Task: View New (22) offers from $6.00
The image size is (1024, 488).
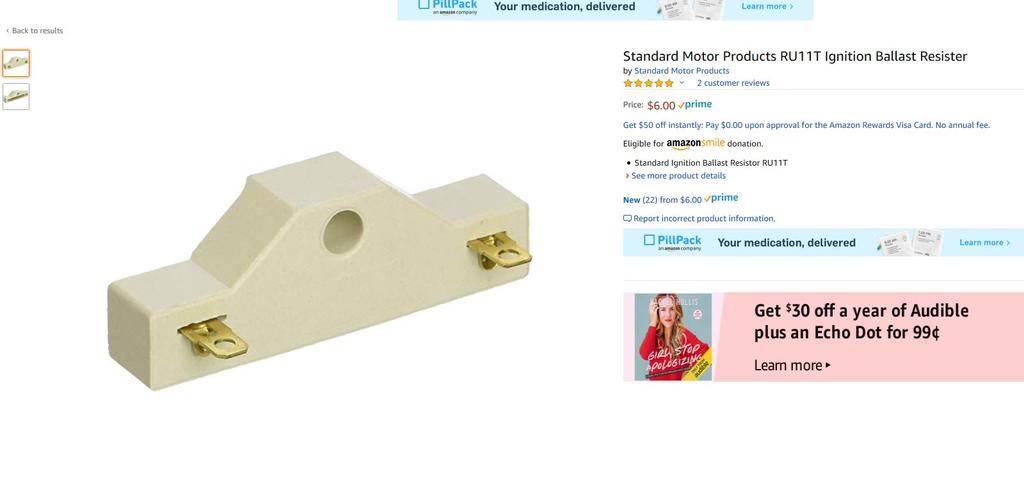Action: (x=662, y=200)
